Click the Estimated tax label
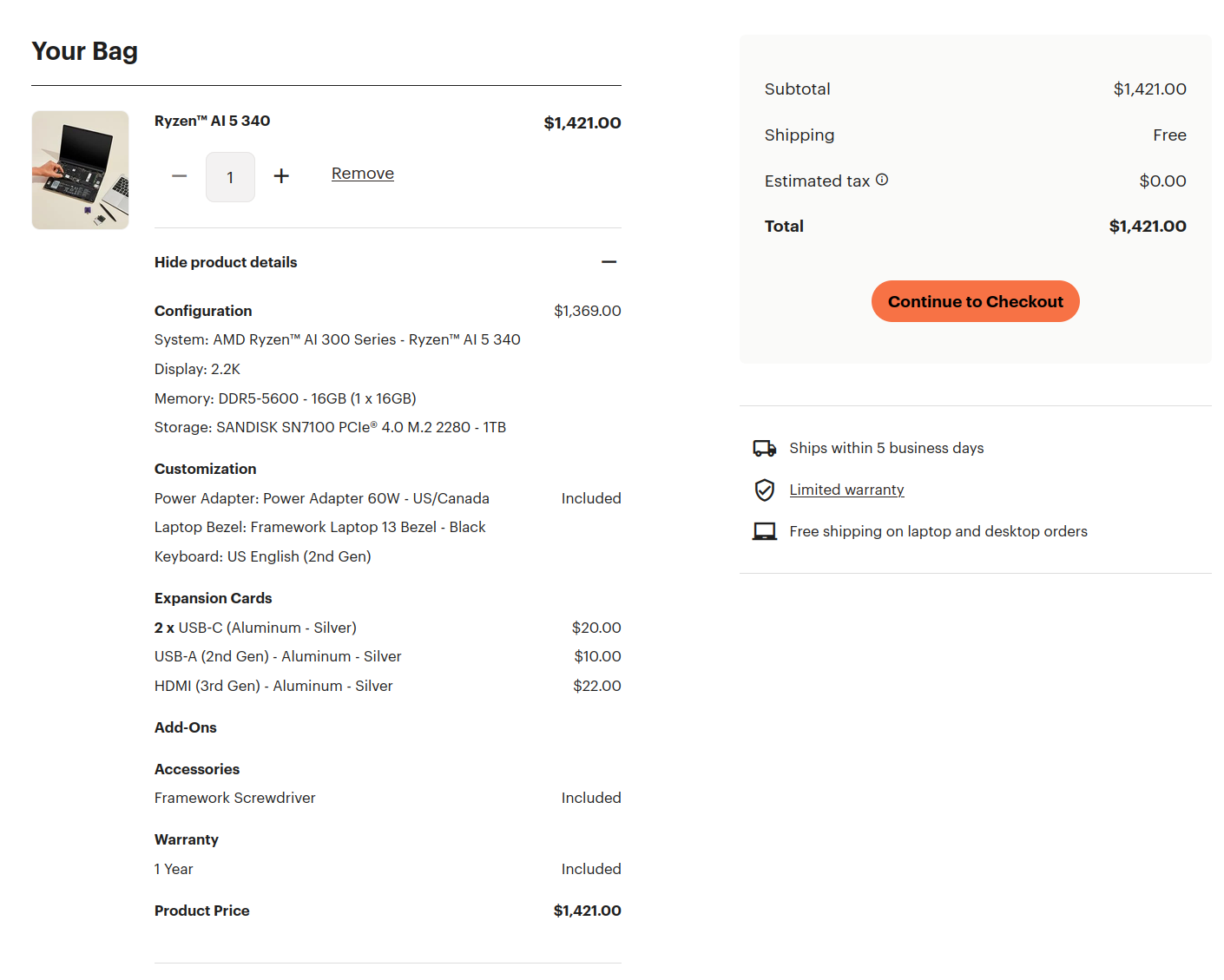 [x=817, y=181]
